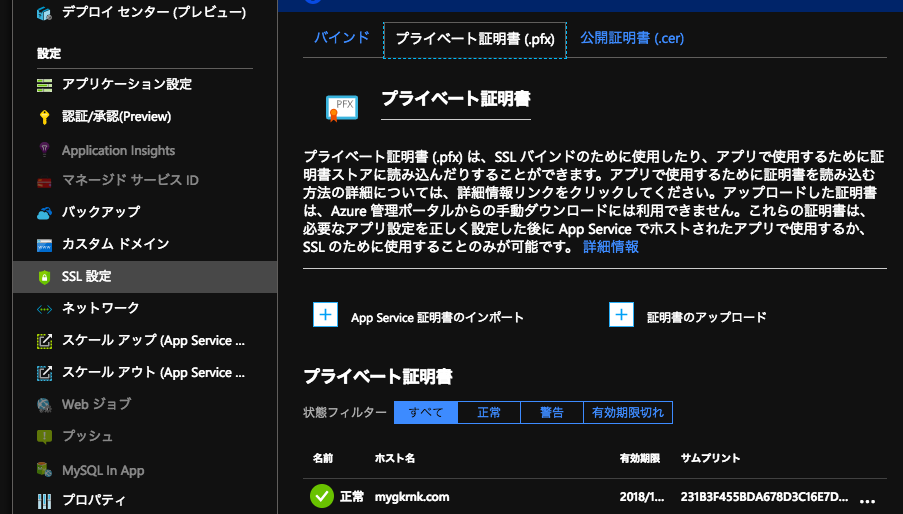Open the 詳細情報 link
The image size is (903, 514).
pyautogui.click(x=610, y=247)
